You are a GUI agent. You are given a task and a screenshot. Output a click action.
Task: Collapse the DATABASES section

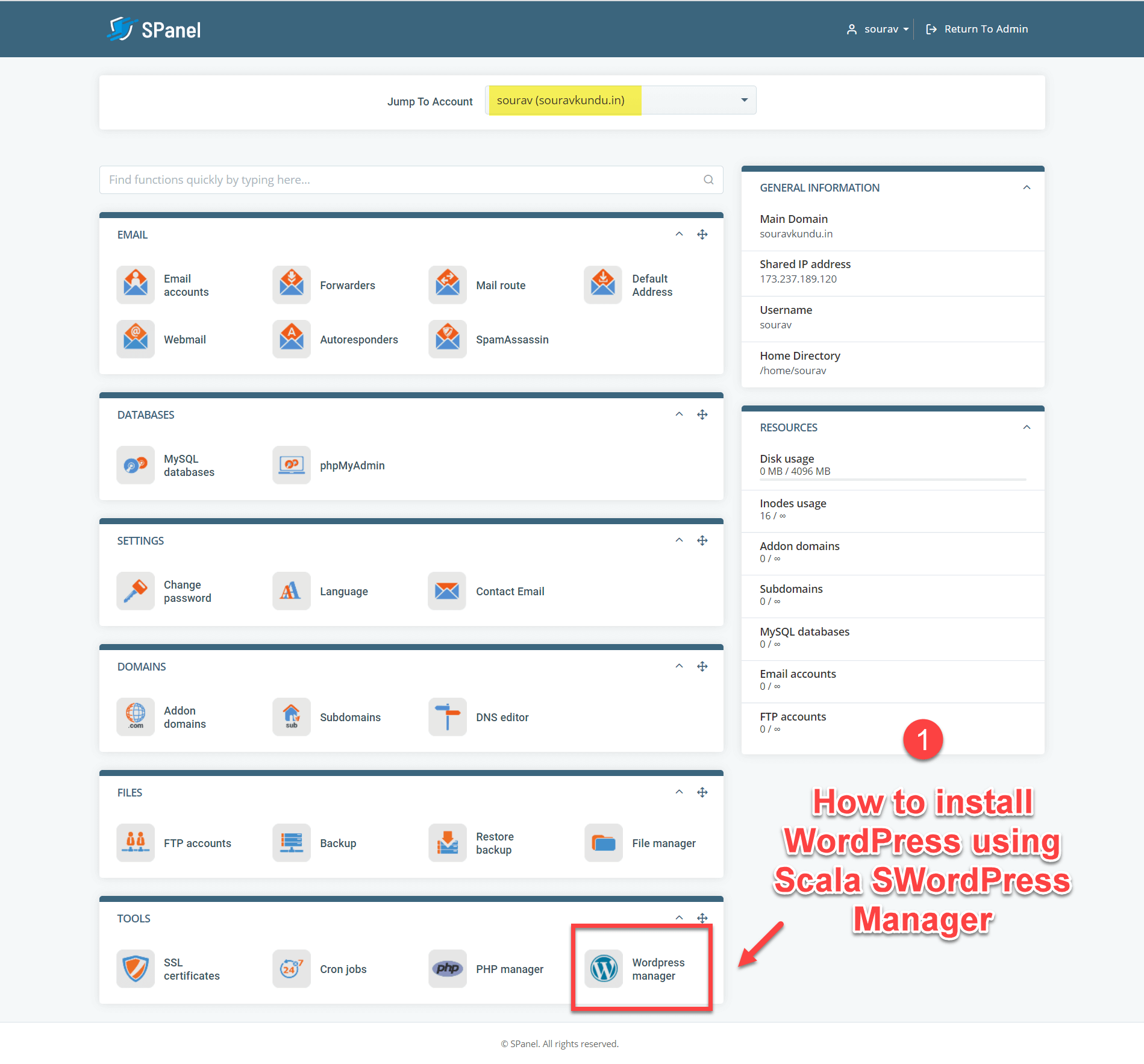click(679, 415)
